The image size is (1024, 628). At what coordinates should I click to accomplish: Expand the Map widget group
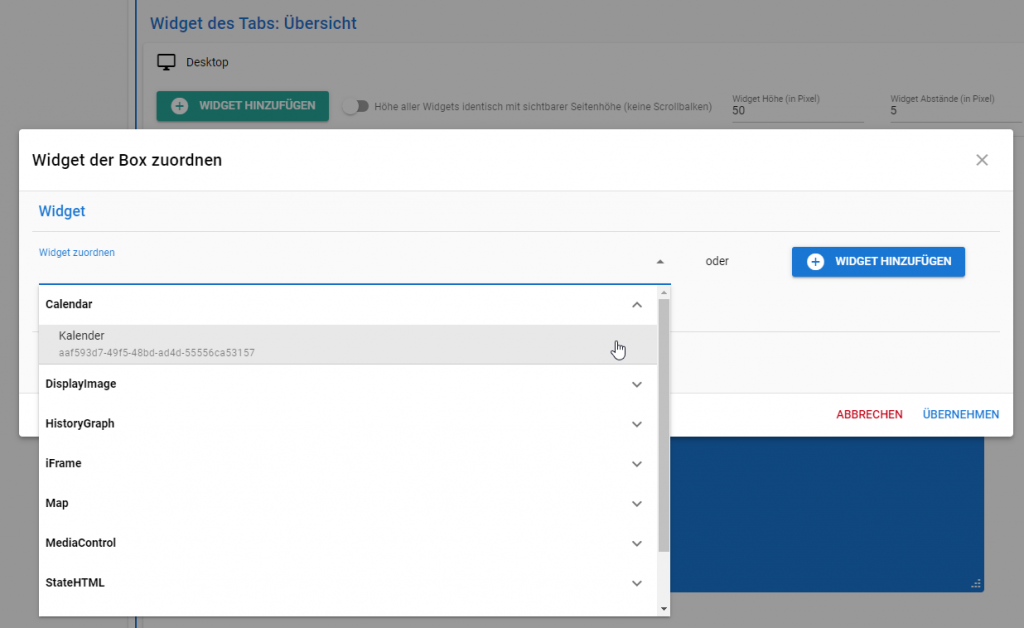point(637,504)
